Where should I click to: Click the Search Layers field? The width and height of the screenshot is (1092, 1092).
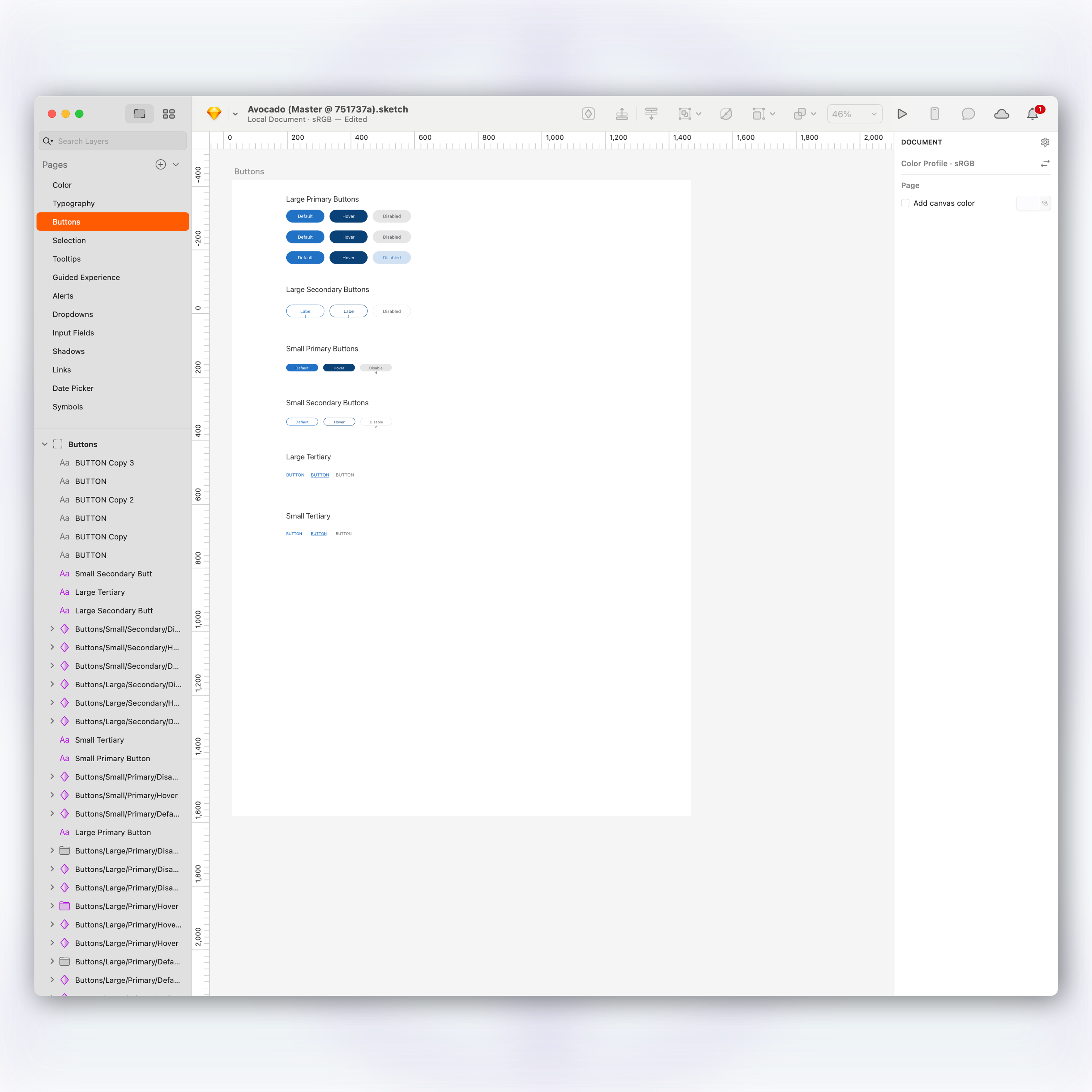[113, 141]
